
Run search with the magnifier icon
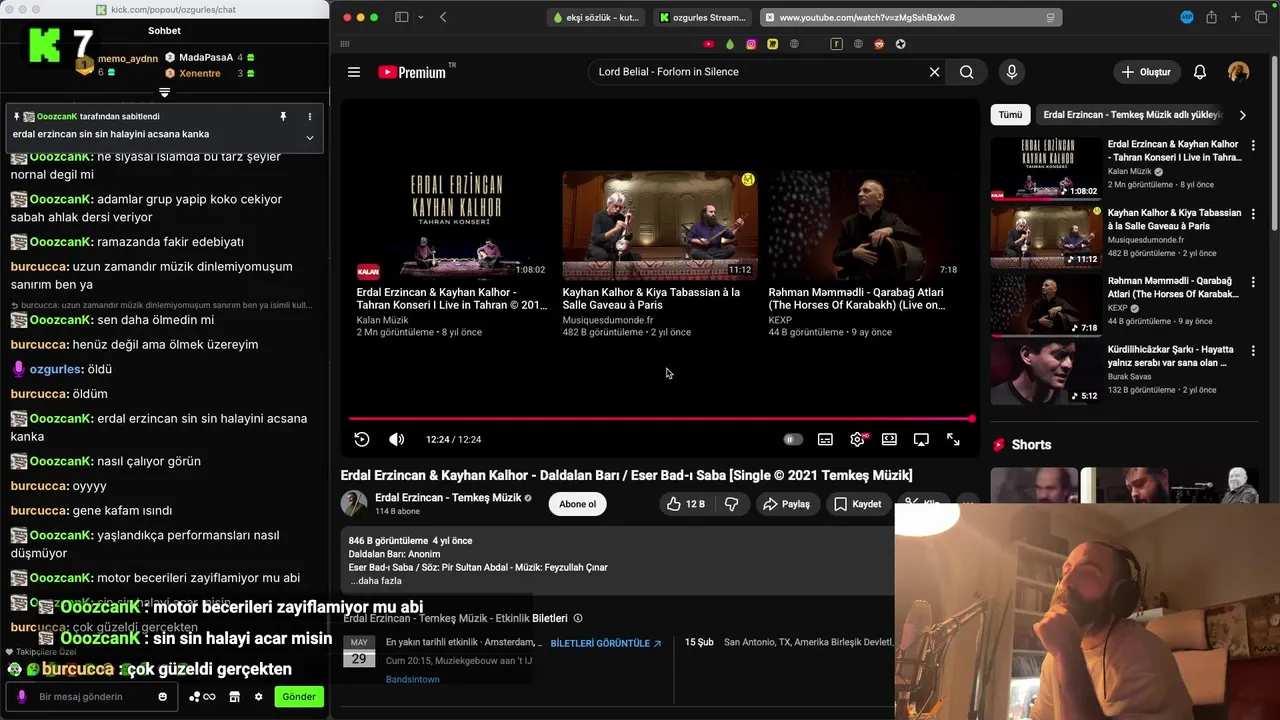click(x=966, y=72)
